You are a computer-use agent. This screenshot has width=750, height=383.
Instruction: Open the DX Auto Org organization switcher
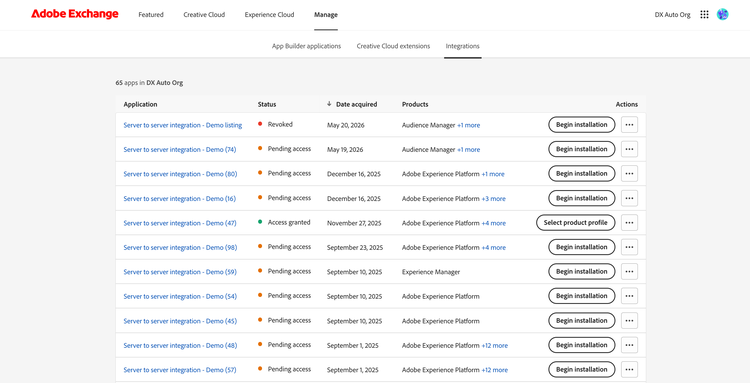pyautogui.click(x=673, y=15)
